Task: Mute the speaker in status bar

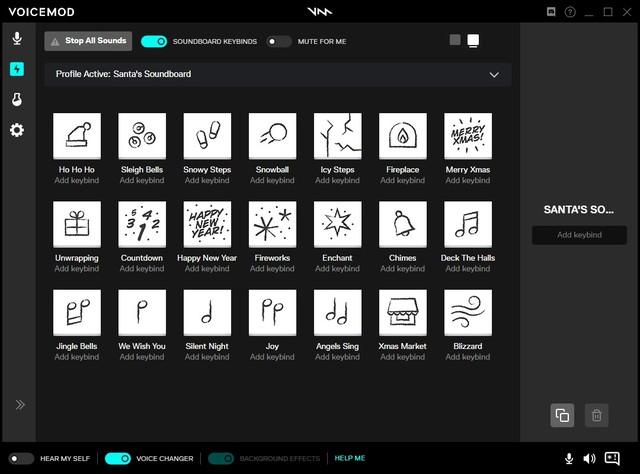Action: click(x=589, y=459)
